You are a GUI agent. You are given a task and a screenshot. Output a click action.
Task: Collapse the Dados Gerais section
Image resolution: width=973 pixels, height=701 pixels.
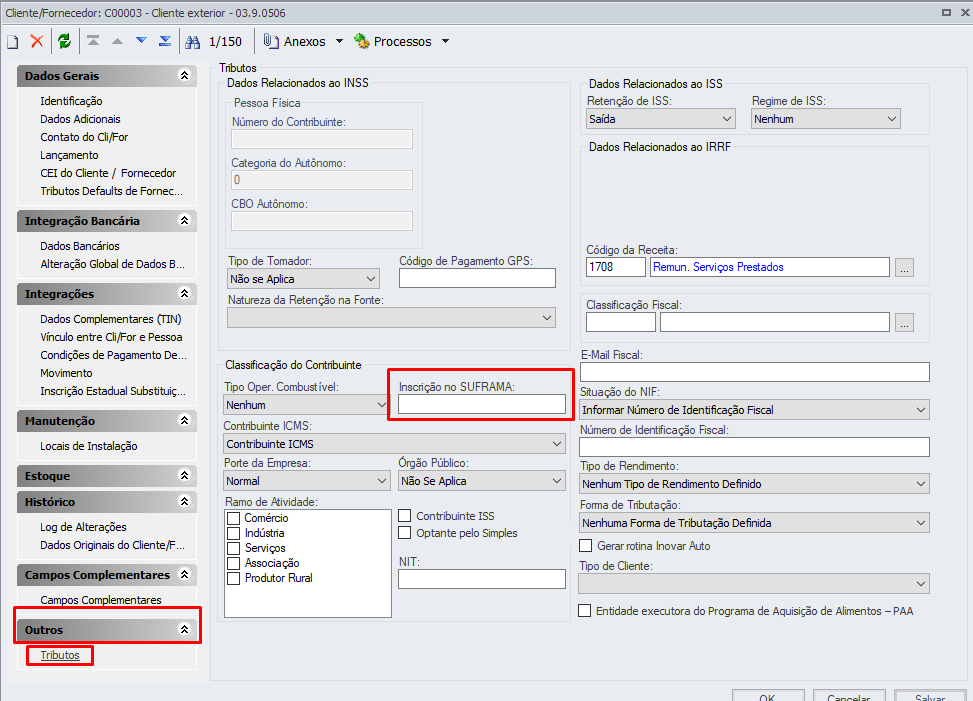point(184,76)
